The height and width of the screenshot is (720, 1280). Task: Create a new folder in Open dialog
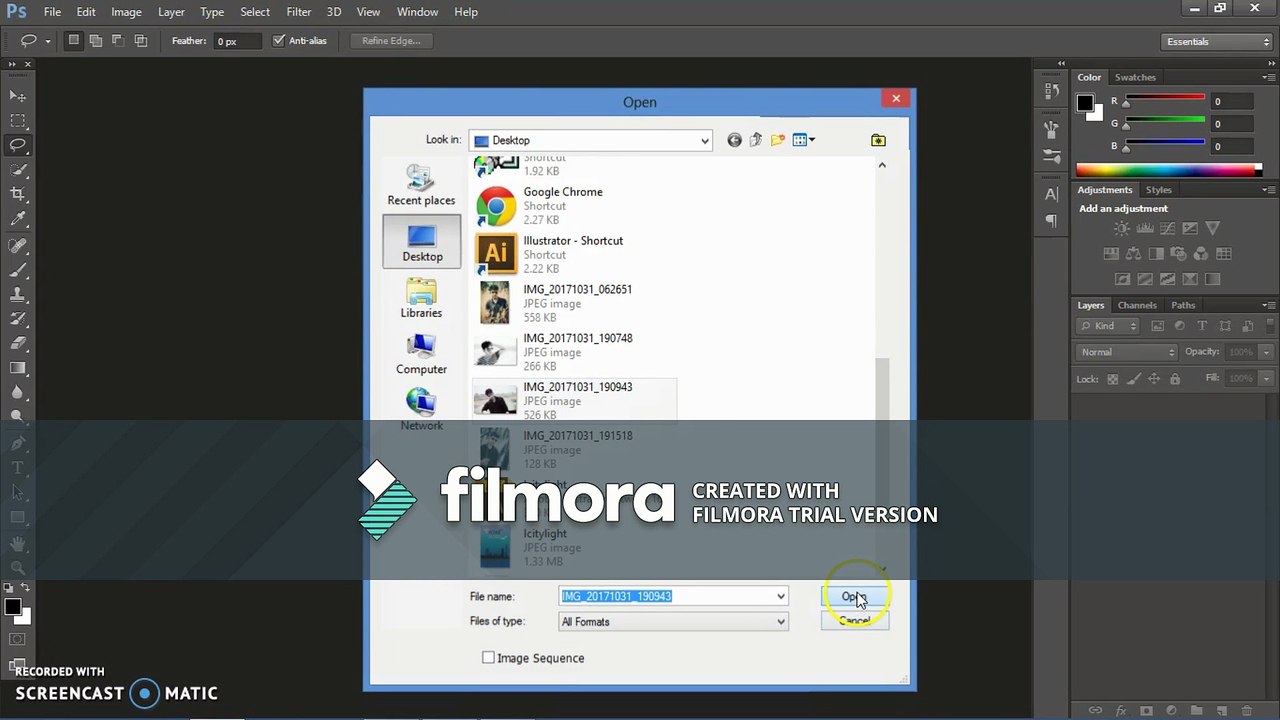tap(777, 140)
